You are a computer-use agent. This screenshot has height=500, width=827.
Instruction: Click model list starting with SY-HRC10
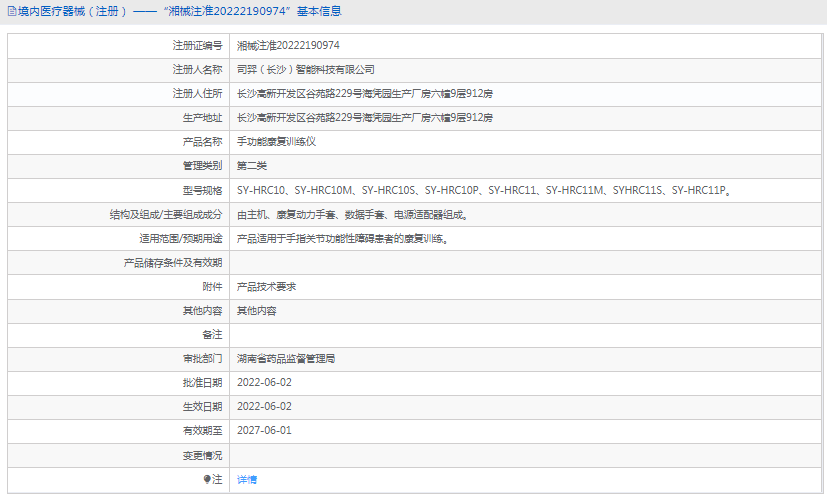point(484,190)
